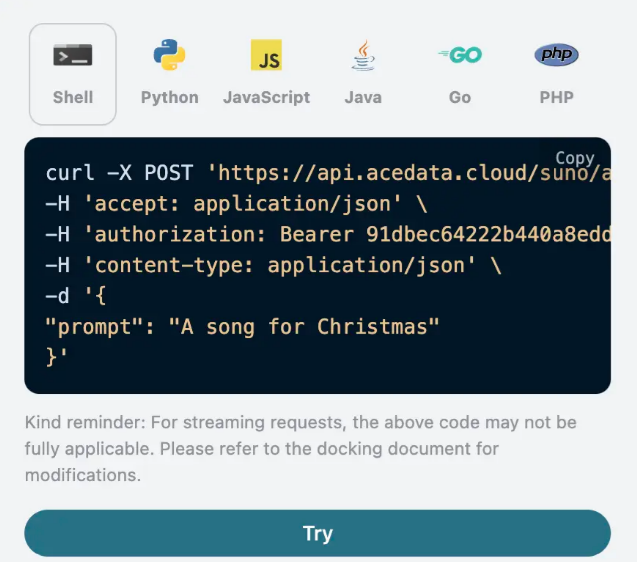Screen dimensions: 637x562
Task: Pick the yellow JS JavaScript icon
Action: [266, 55]
